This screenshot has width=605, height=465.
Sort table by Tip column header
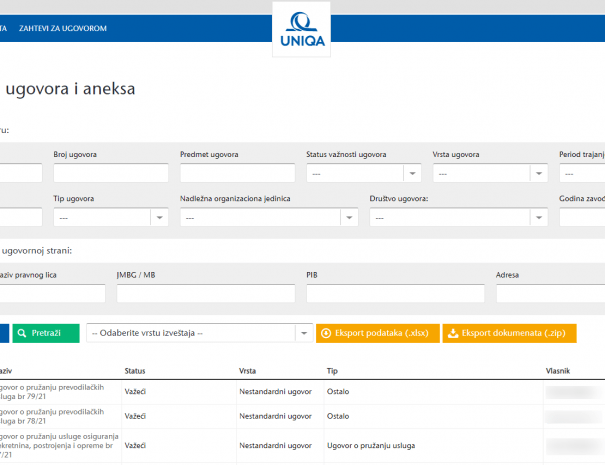coord(332,370)
